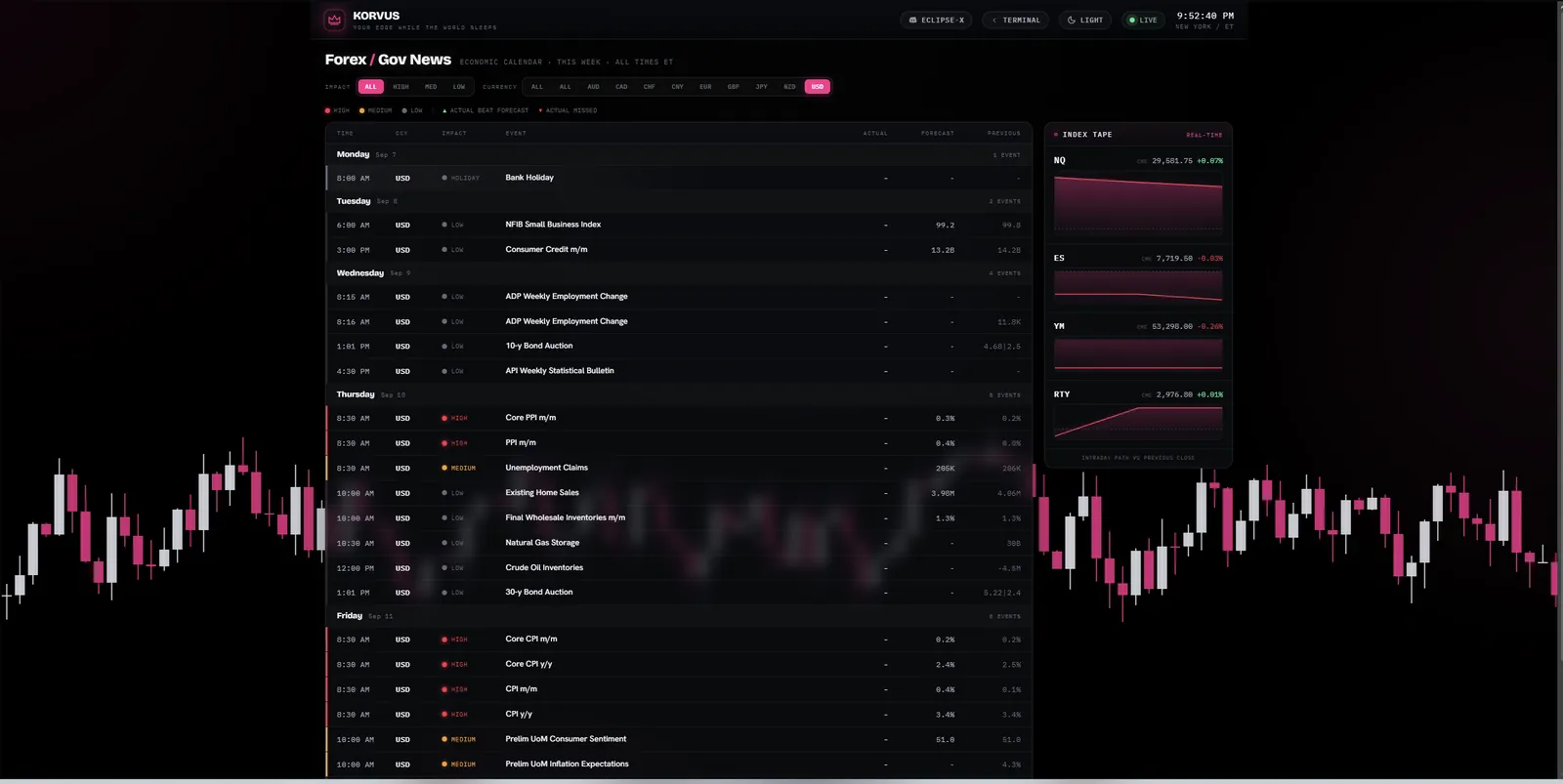Open the 30-y Bond Auction event
Image resolution: width=1563 pixels, height=784 pixels.
(679, 593)
